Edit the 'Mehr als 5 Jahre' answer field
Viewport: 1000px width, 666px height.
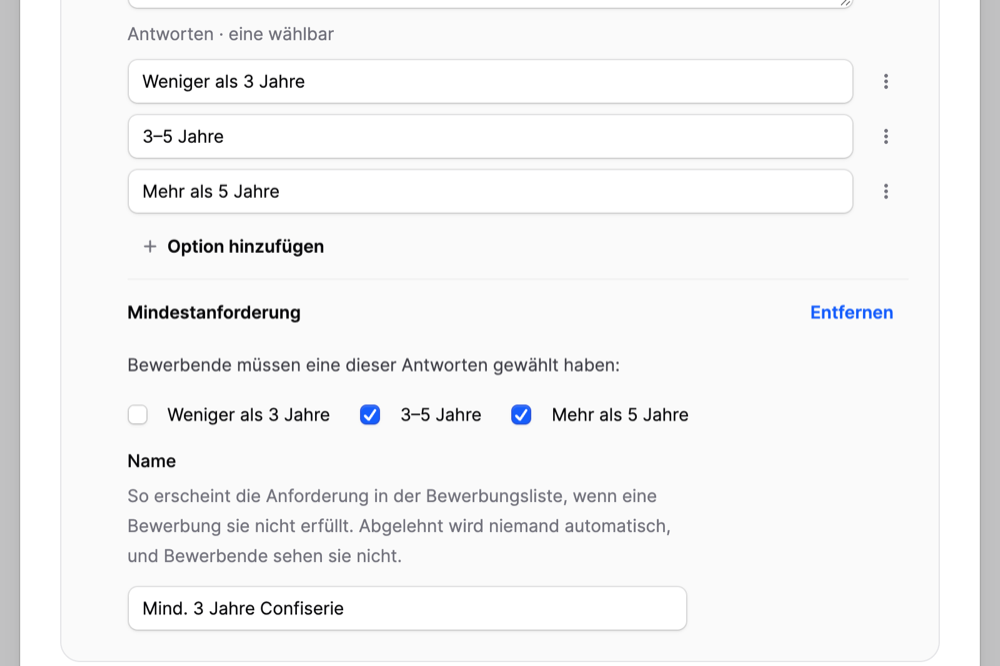(x=490, y=191)
